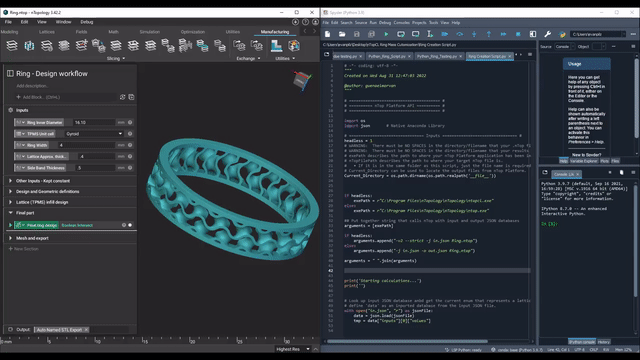Viewport: 640px width, 360px height.
Task: Open the Python_Ring_Script.py editor tab
Action: [387, 56]
